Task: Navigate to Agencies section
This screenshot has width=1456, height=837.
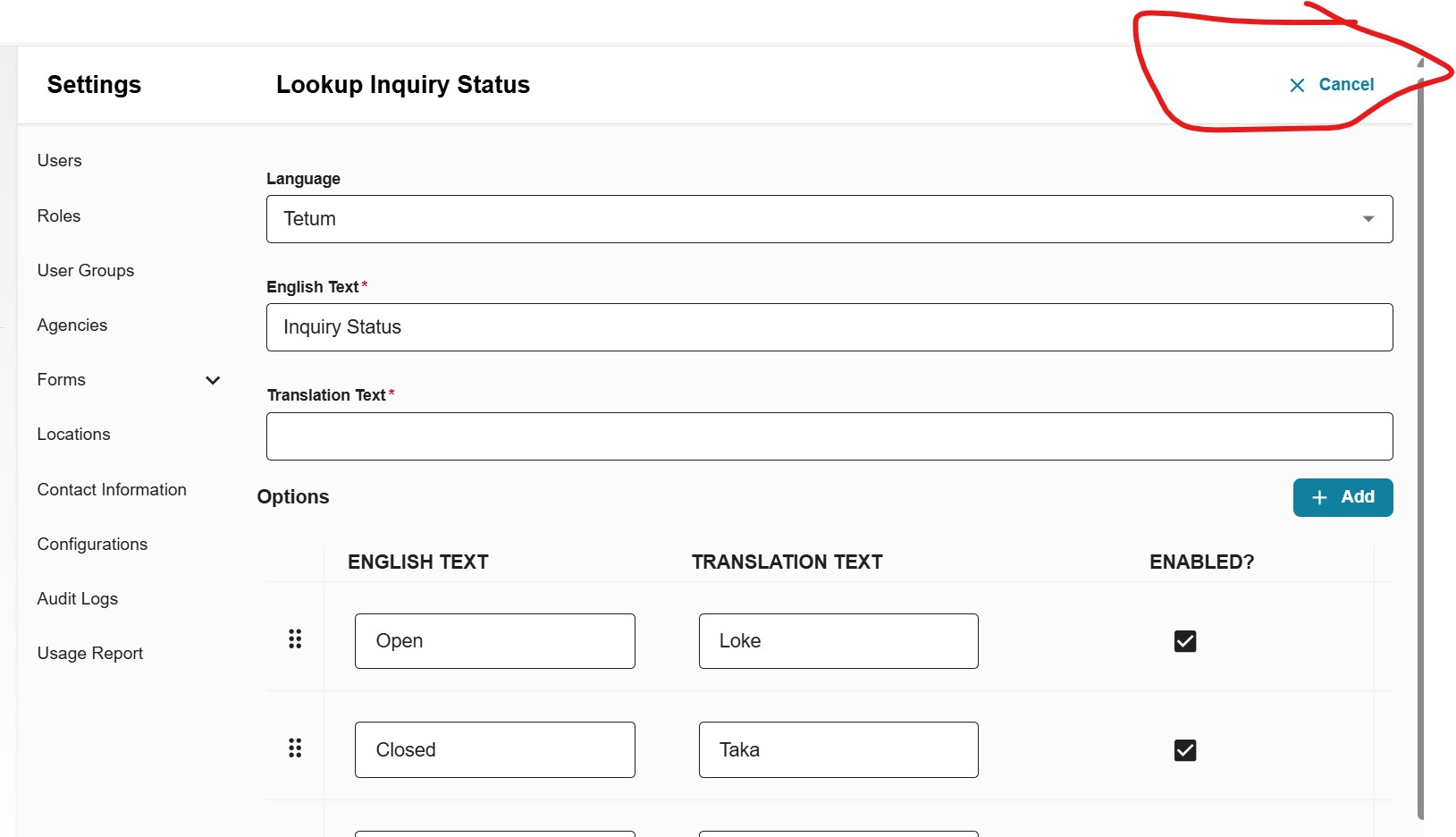Action: pyautogui.click(x=72, y=325)
